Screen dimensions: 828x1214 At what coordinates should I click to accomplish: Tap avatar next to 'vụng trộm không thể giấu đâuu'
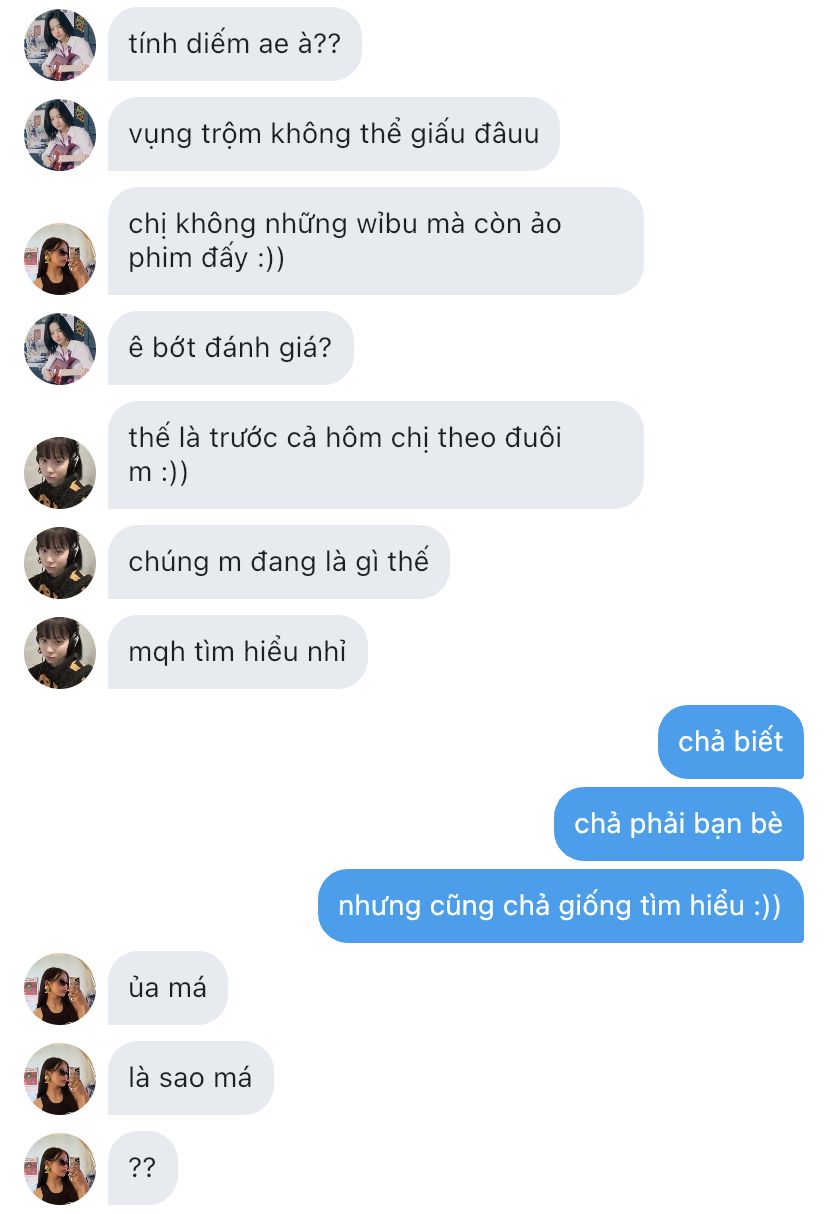click(59, 135)
